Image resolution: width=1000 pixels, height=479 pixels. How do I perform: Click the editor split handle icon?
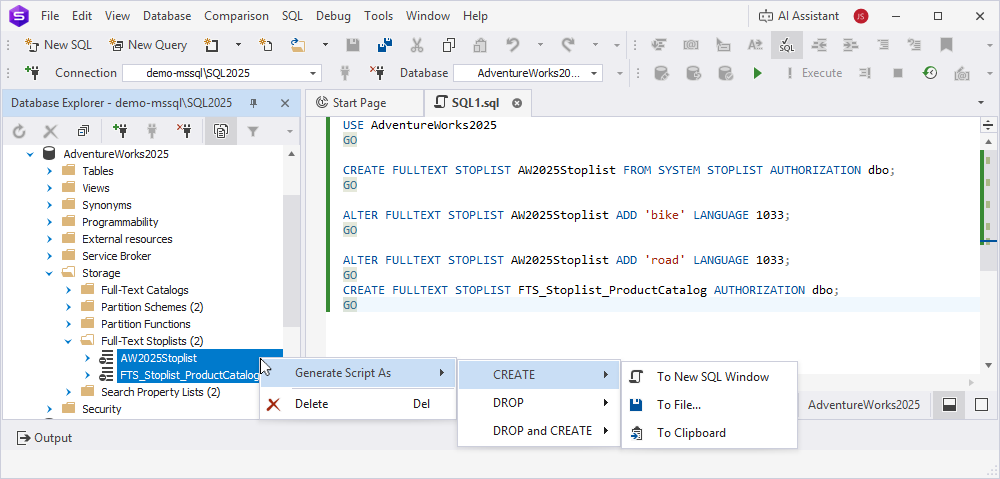click(x=988, y=125)
